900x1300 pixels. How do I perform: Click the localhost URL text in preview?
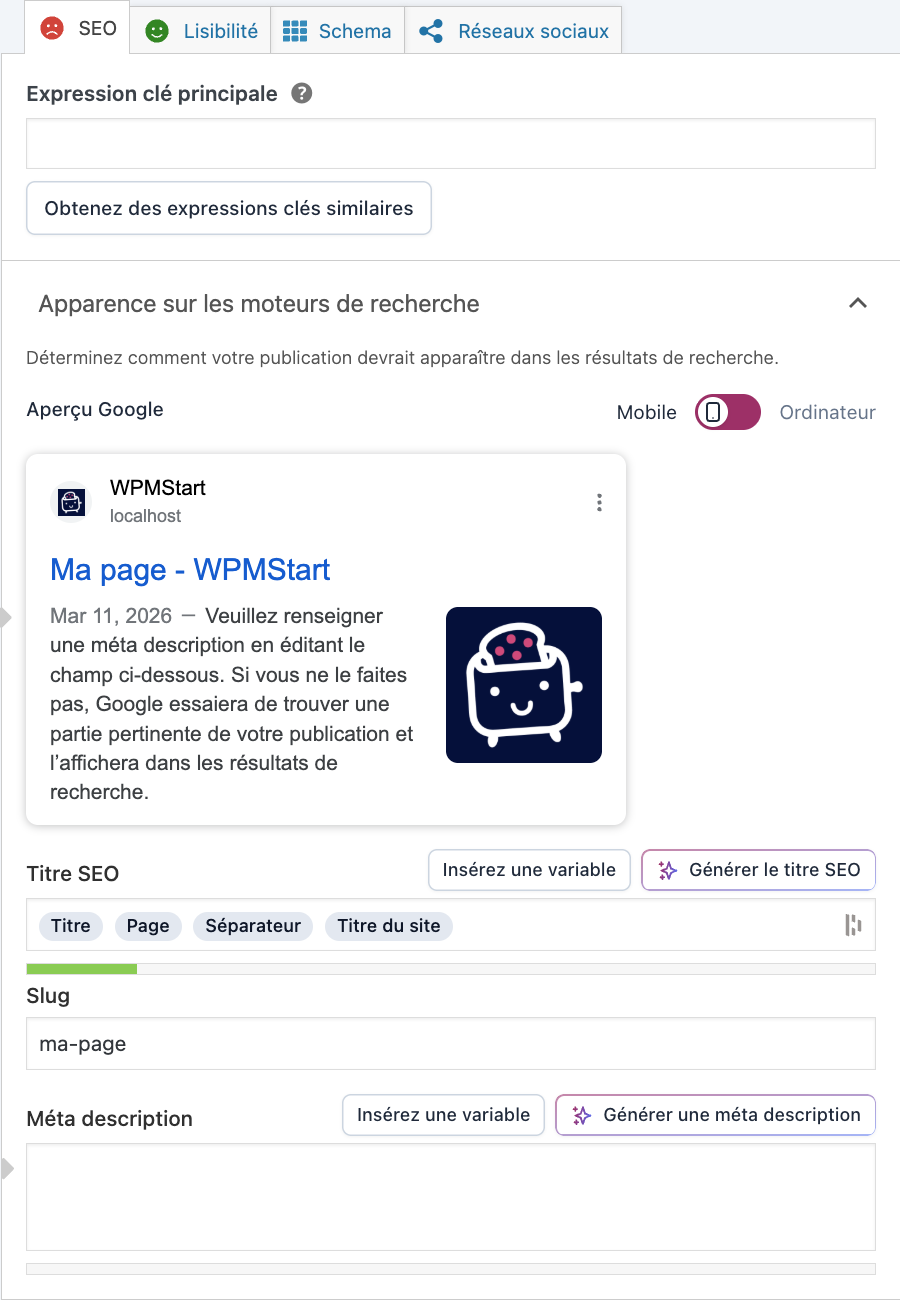(146, 516)
